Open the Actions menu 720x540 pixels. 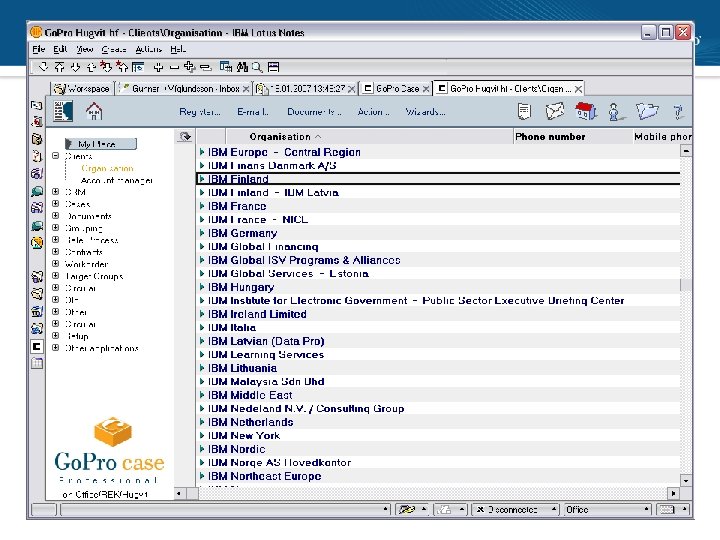click(x=148, y=49)
